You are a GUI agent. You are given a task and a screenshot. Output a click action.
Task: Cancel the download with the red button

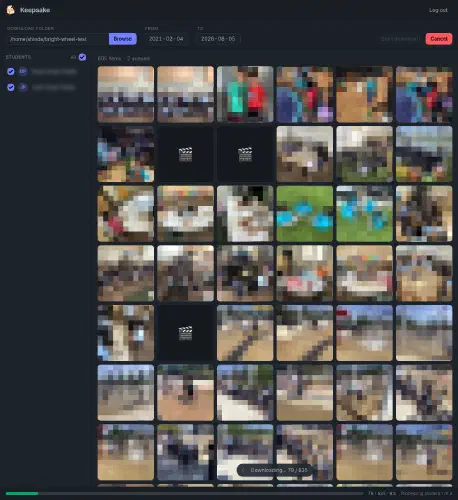439,39
